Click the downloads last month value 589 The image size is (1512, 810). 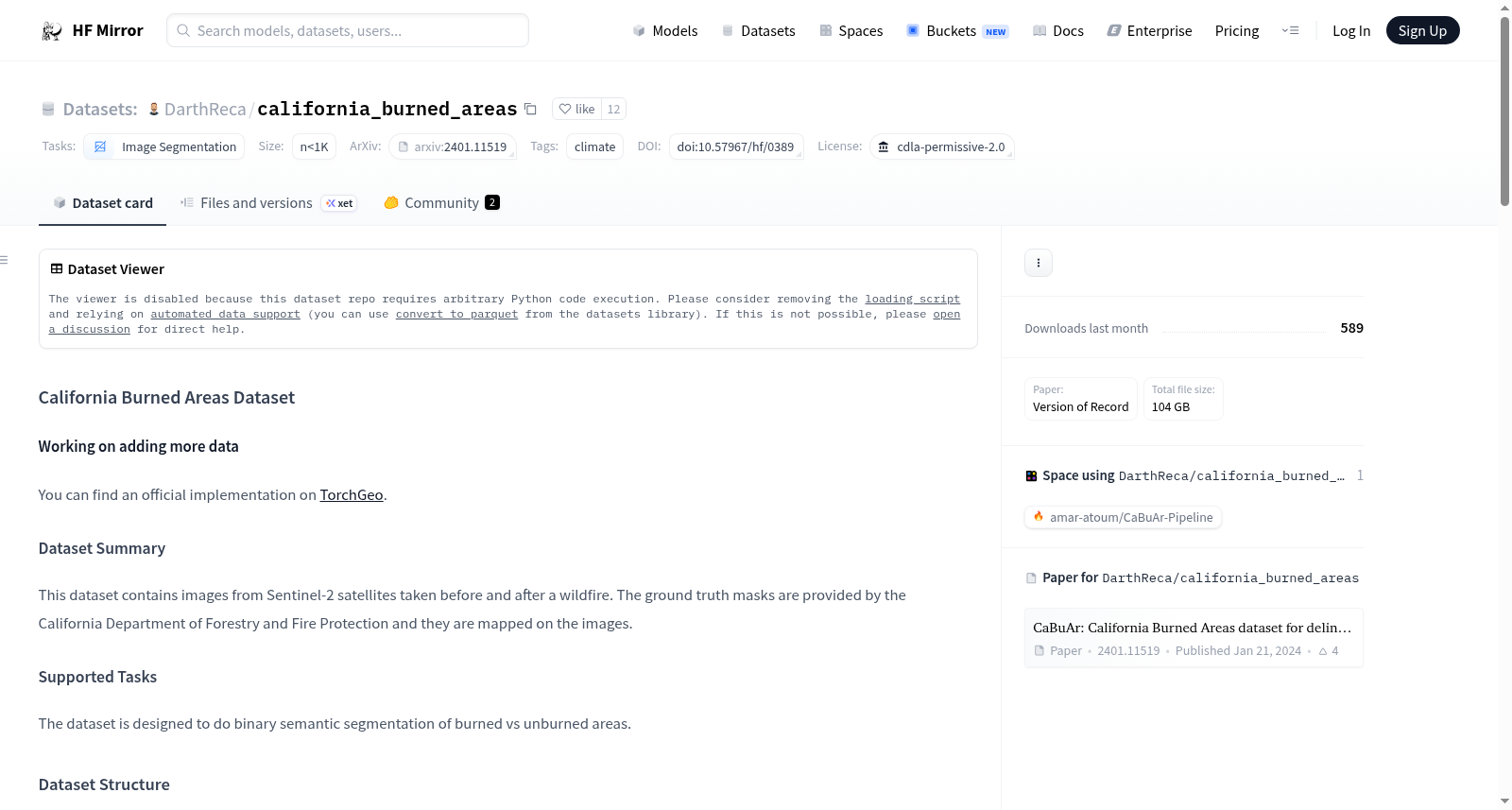[1351, 328]
